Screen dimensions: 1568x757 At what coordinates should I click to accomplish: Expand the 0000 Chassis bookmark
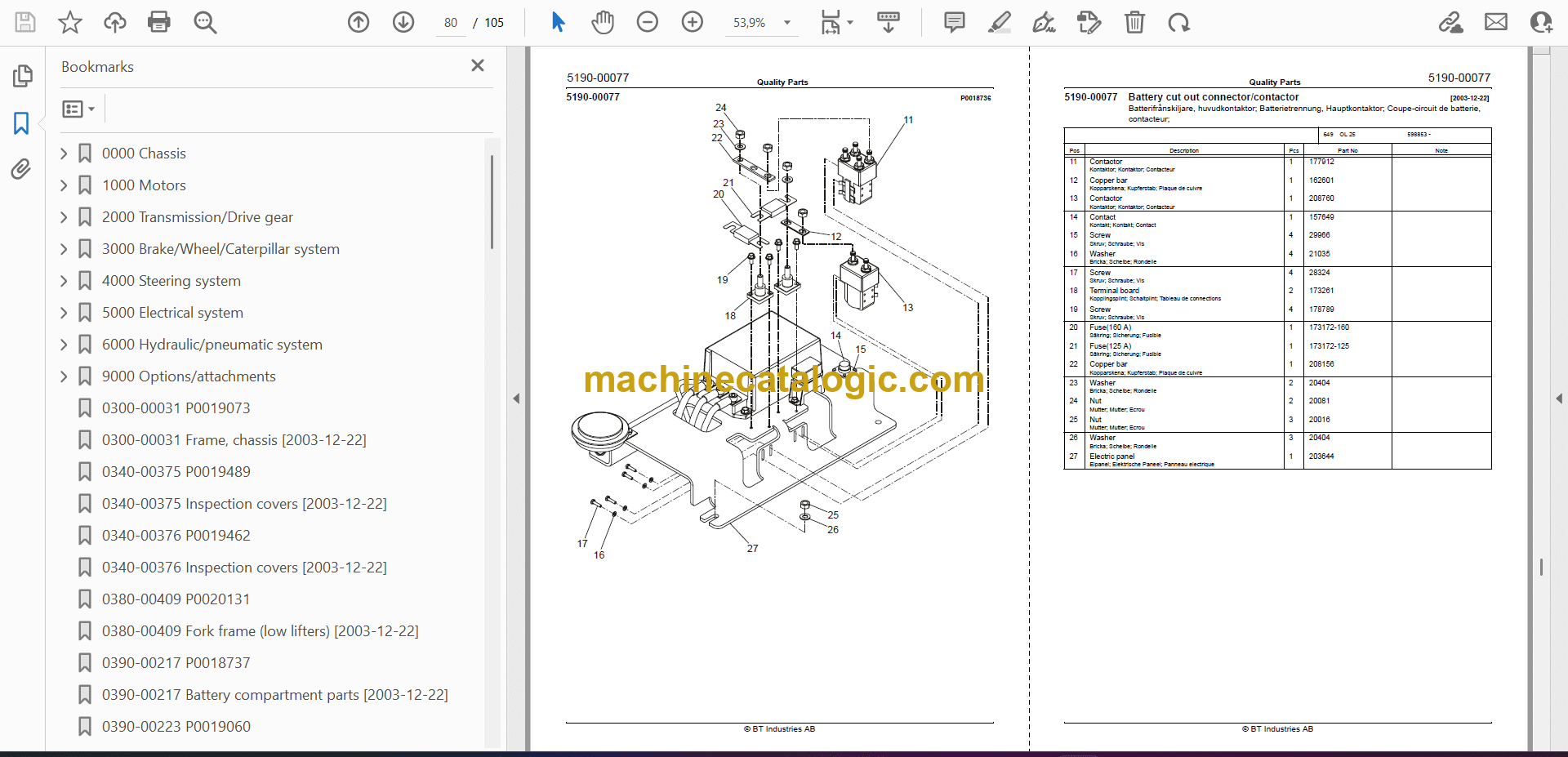[64, 154]
